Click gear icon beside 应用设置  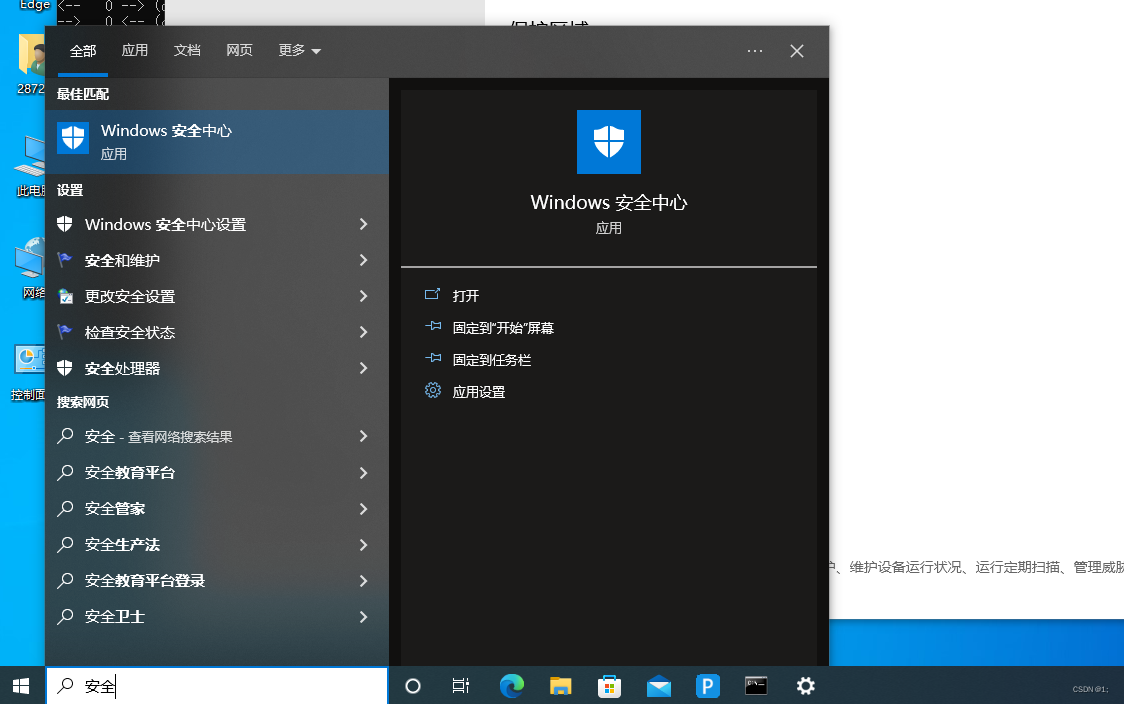433,390
